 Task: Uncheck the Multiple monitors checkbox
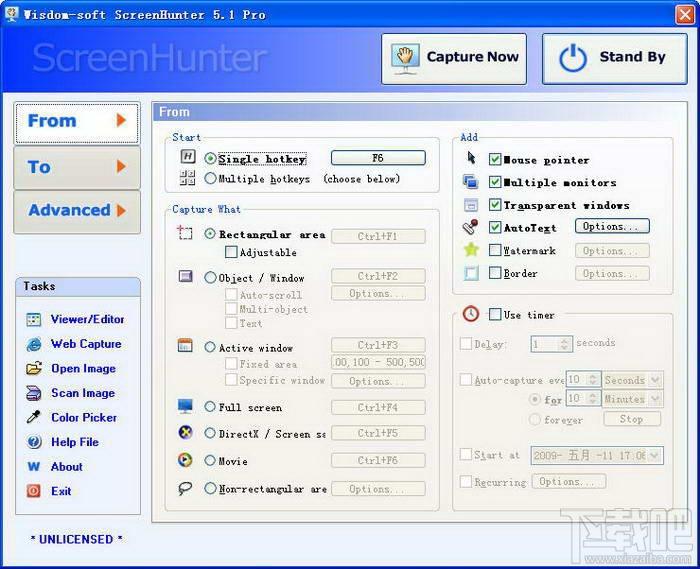pos(495,182)
